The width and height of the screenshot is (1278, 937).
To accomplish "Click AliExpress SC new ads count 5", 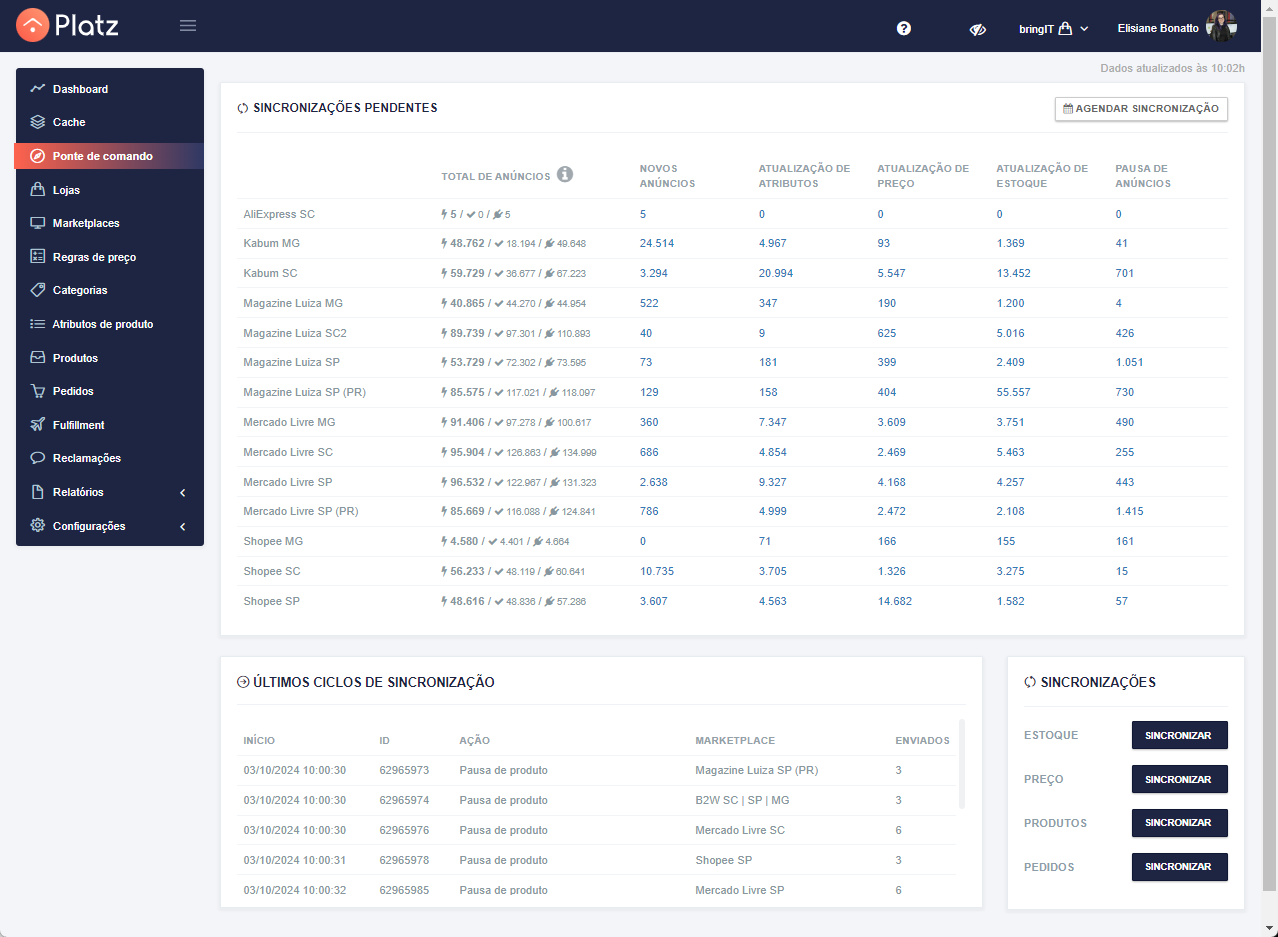I will click(x=643, y=214).
